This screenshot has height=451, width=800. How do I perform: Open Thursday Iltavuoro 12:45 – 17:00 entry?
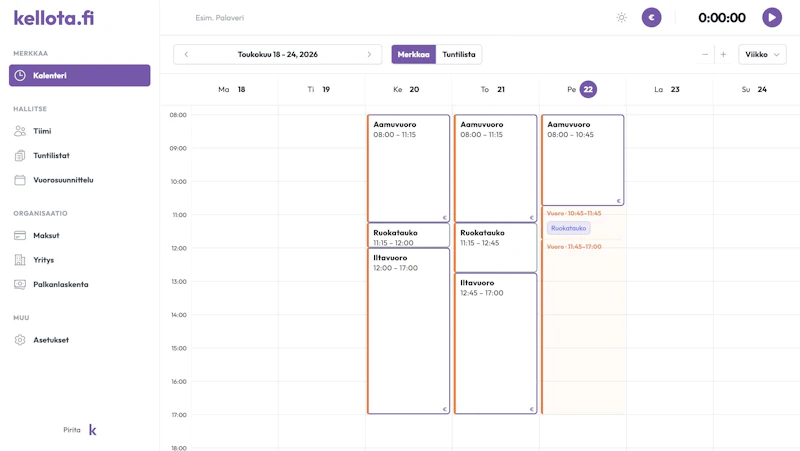[x=495, y=343]
